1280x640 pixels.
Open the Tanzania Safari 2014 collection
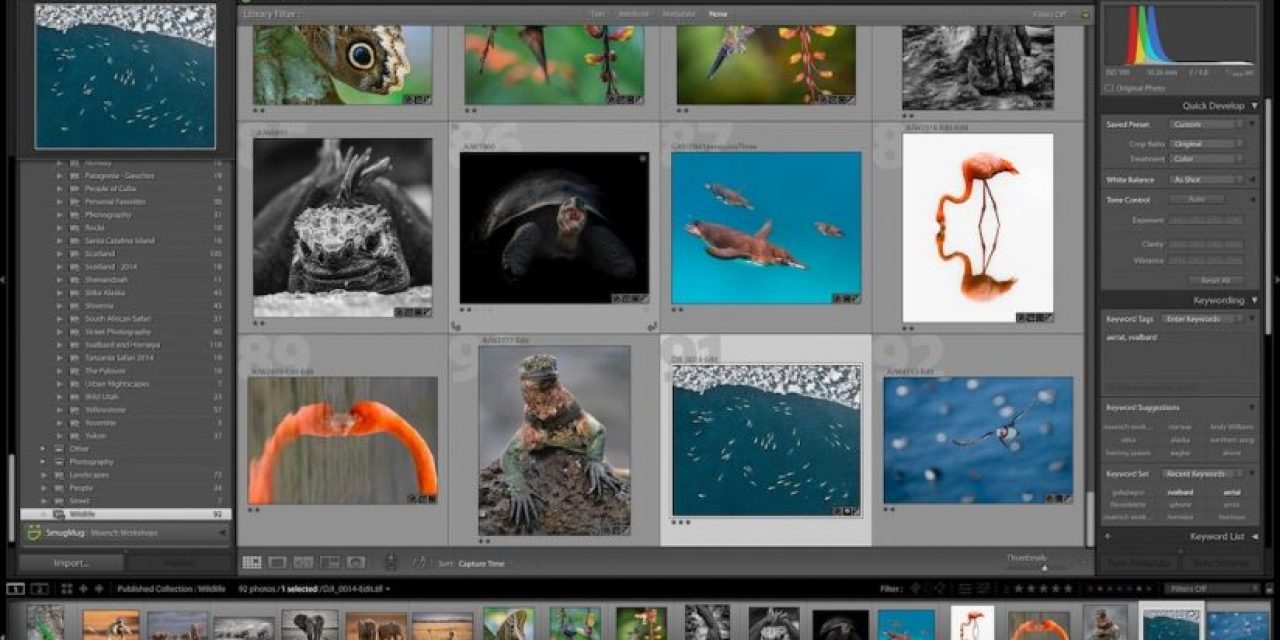tap(119, 358)
